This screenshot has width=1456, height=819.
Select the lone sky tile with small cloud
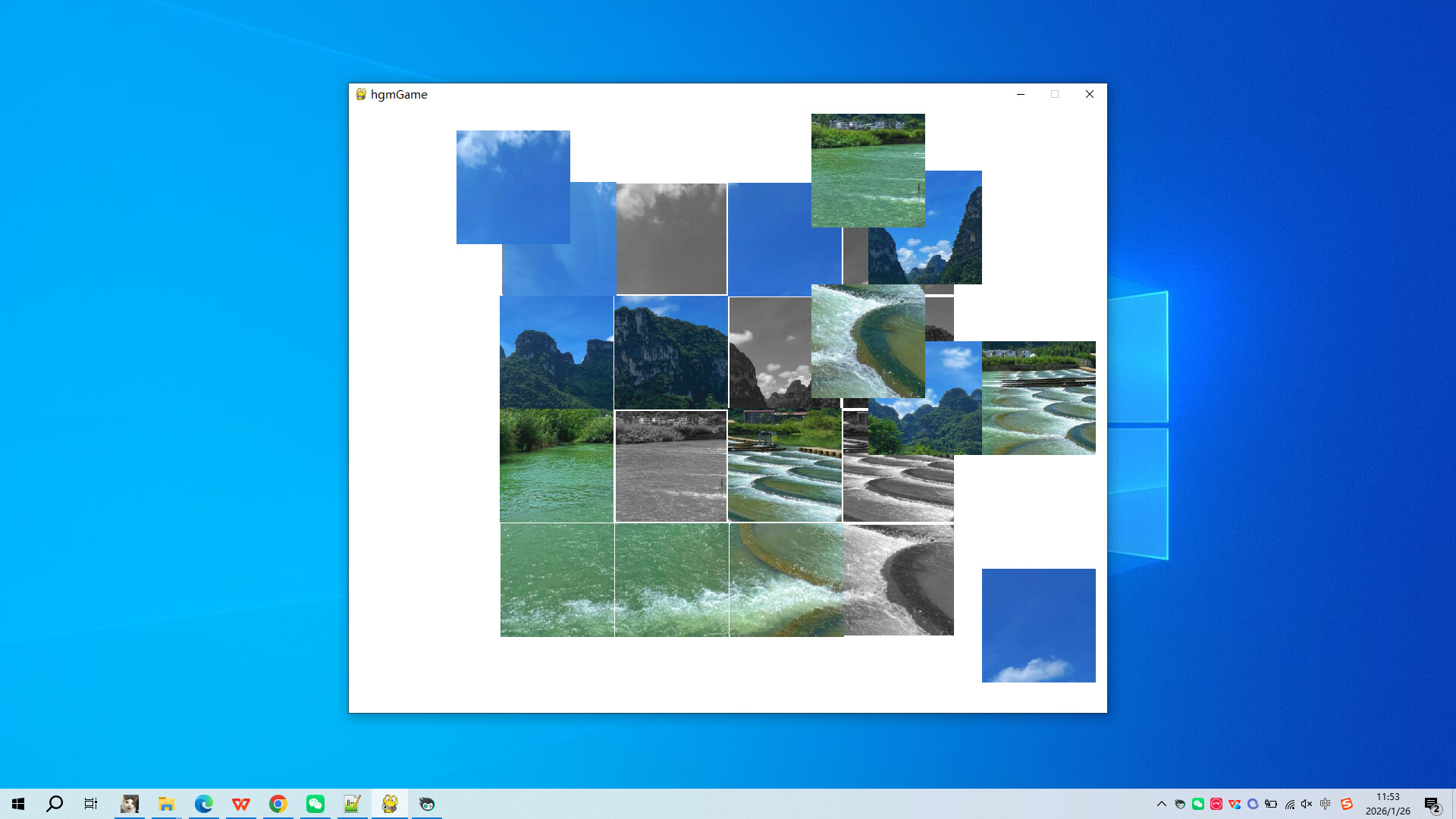tap(1038, 625)
